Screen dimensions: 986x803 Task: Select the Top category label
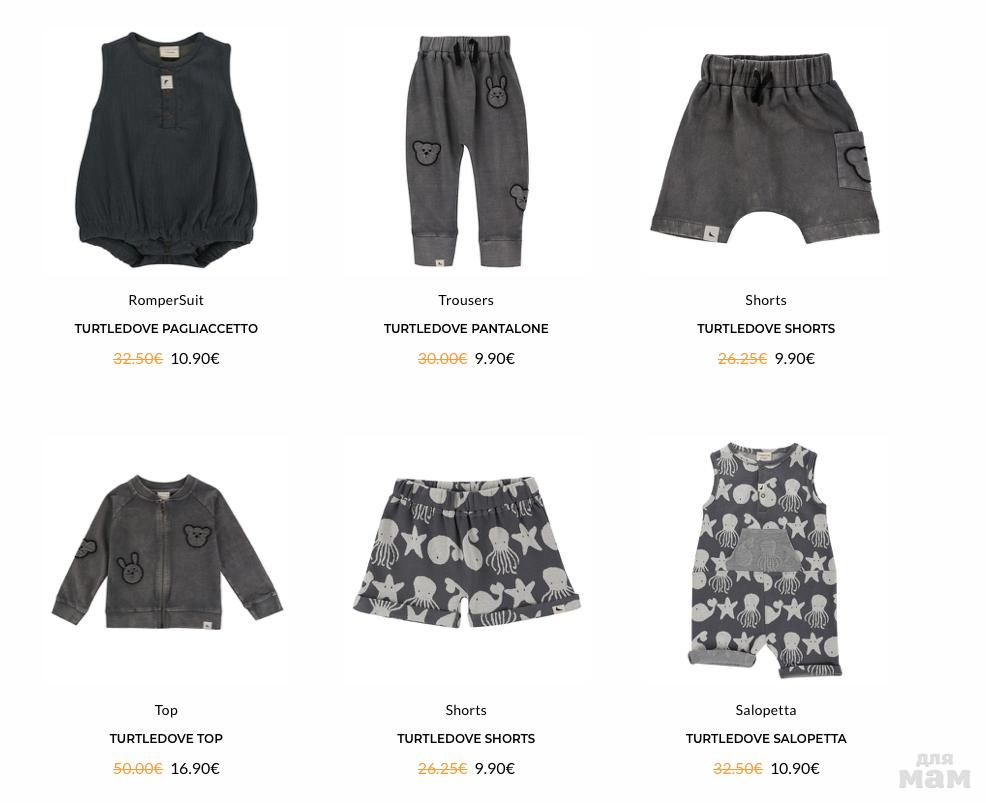[x=166, y=711]
